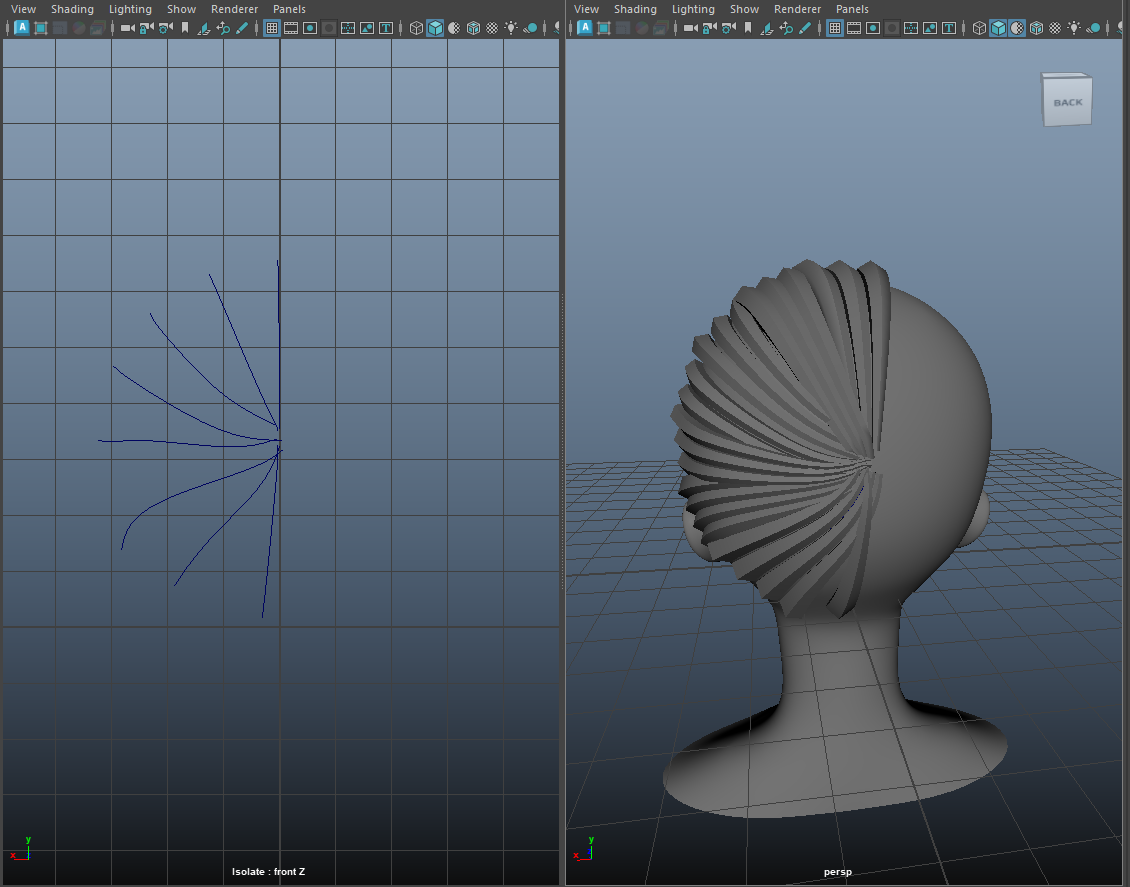Click Select Camera icon in front panel
1130x887 pixels.
(128, 28)
